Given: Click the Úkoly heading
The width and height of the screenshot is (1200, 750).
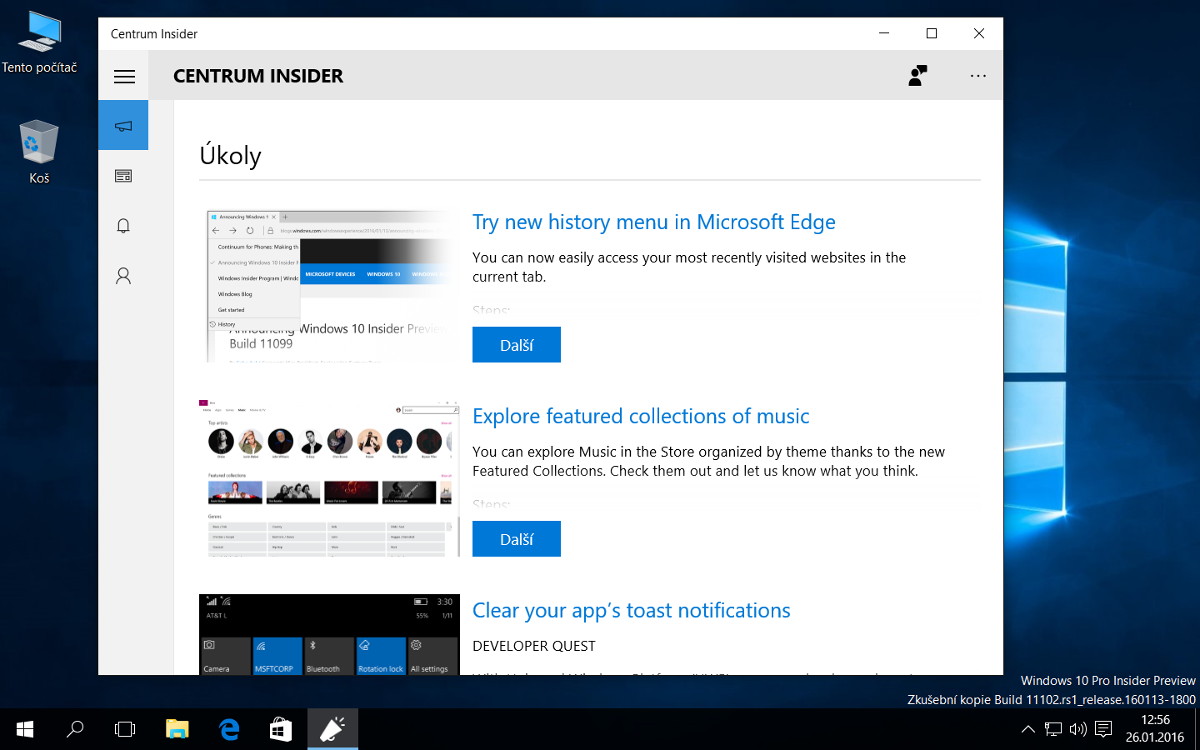Looking at the screenshot, I should (x=230, y=156).
